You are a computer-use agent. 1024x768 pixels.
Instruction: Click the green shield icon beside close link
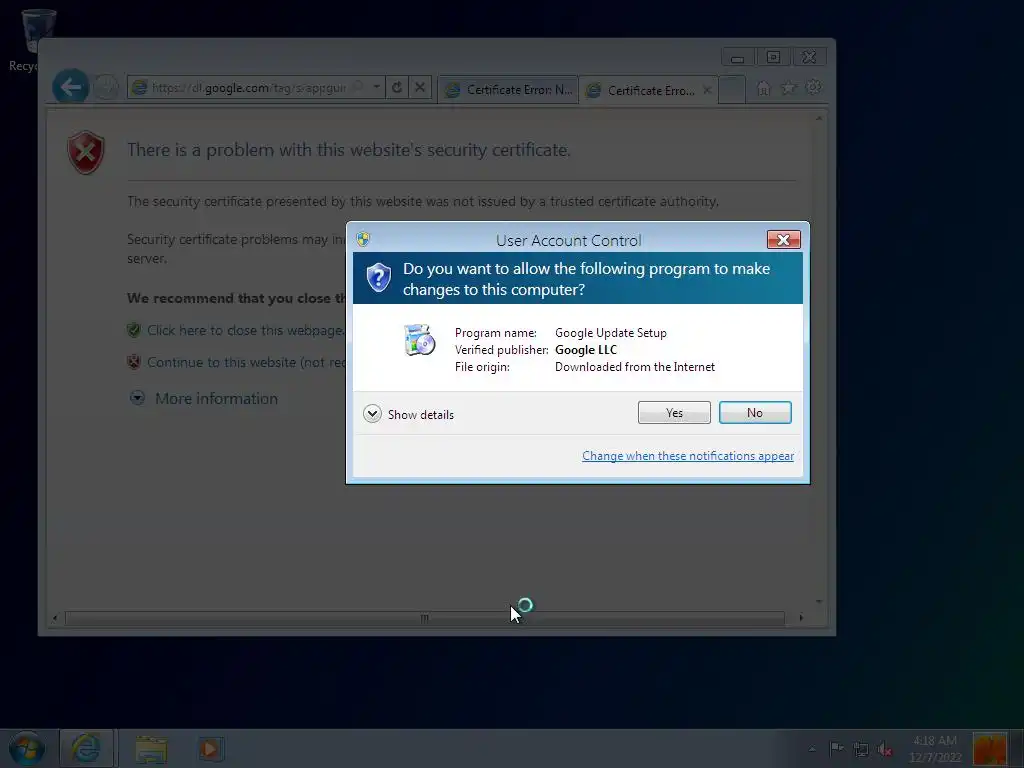coord(134,330)
